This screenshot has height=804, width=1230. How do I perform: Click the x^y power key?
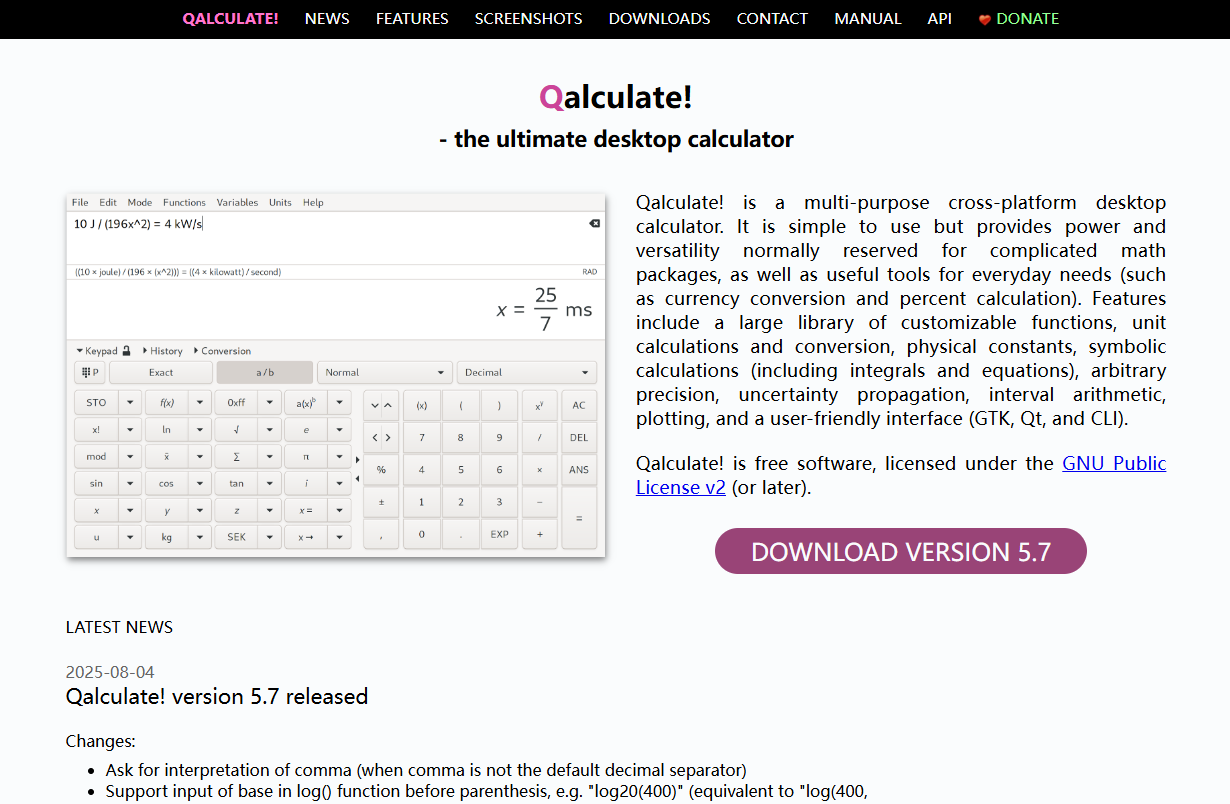540,406
